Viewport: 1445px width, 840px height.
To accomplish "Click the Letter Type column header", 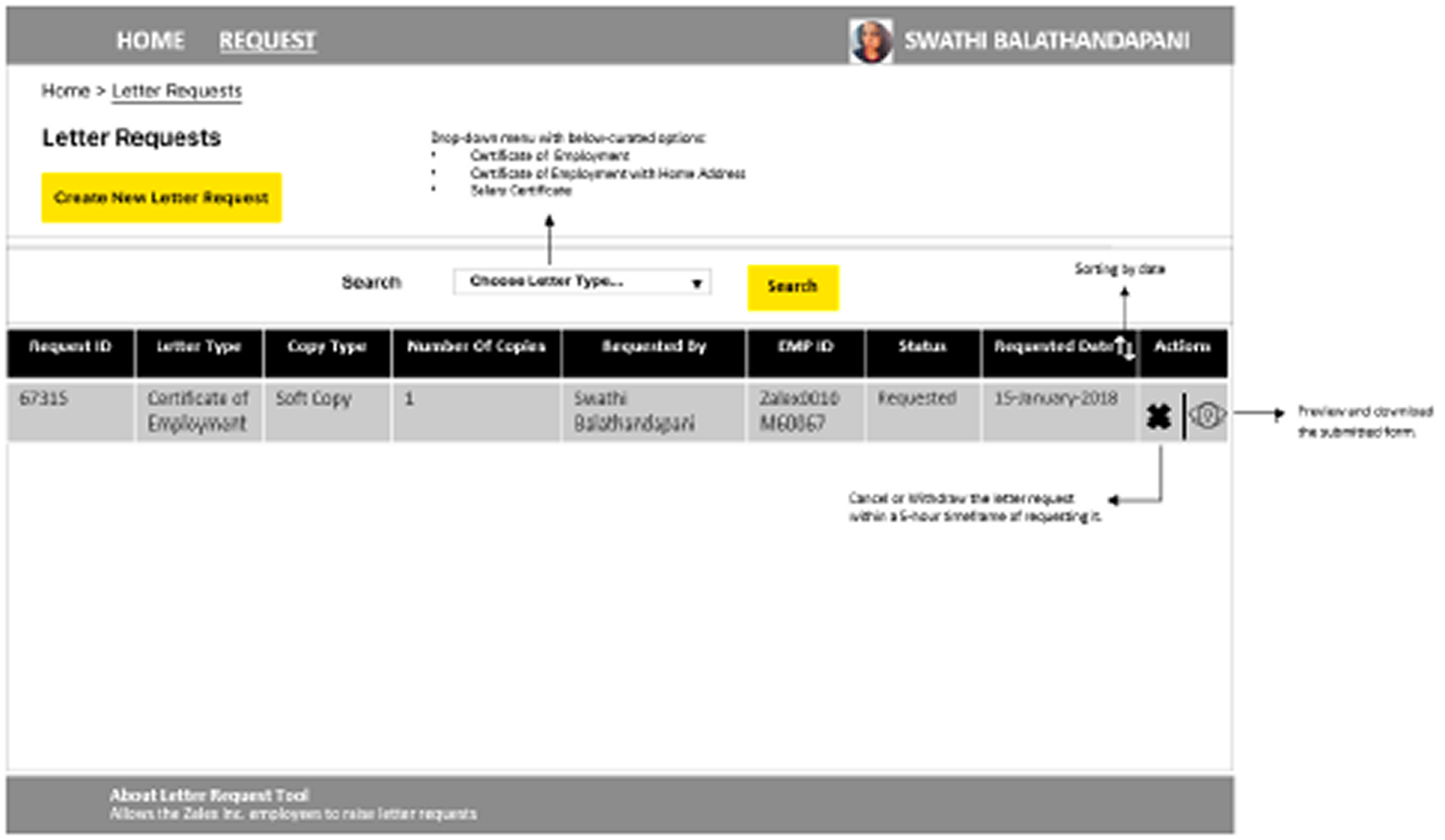I will [x=199, y=353].
